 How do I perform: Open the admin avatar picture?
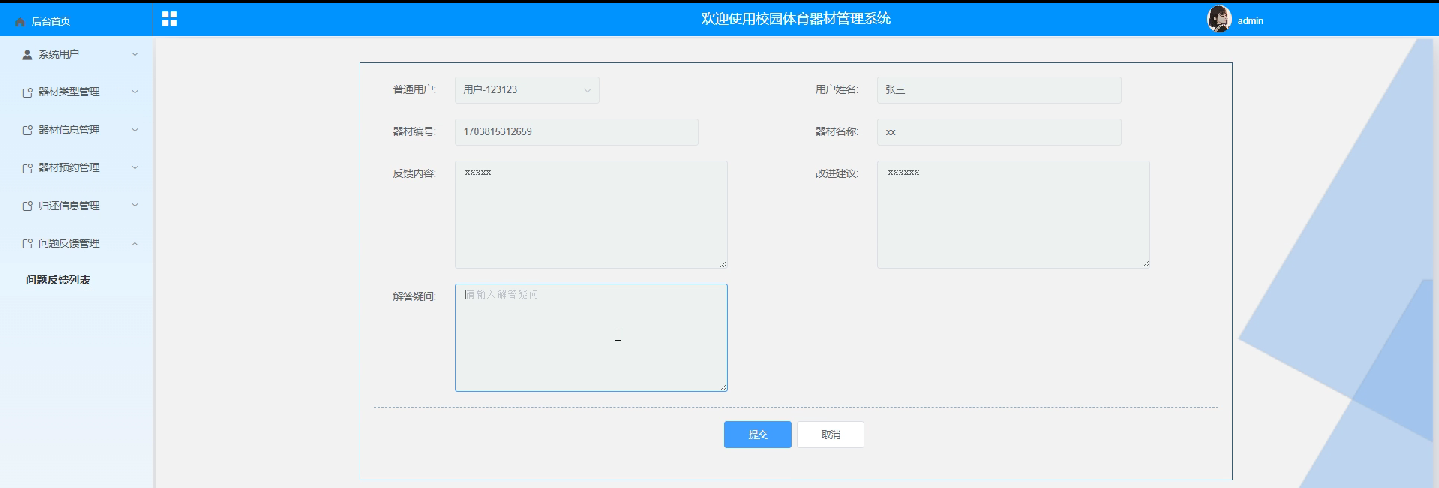[1219, 19]
